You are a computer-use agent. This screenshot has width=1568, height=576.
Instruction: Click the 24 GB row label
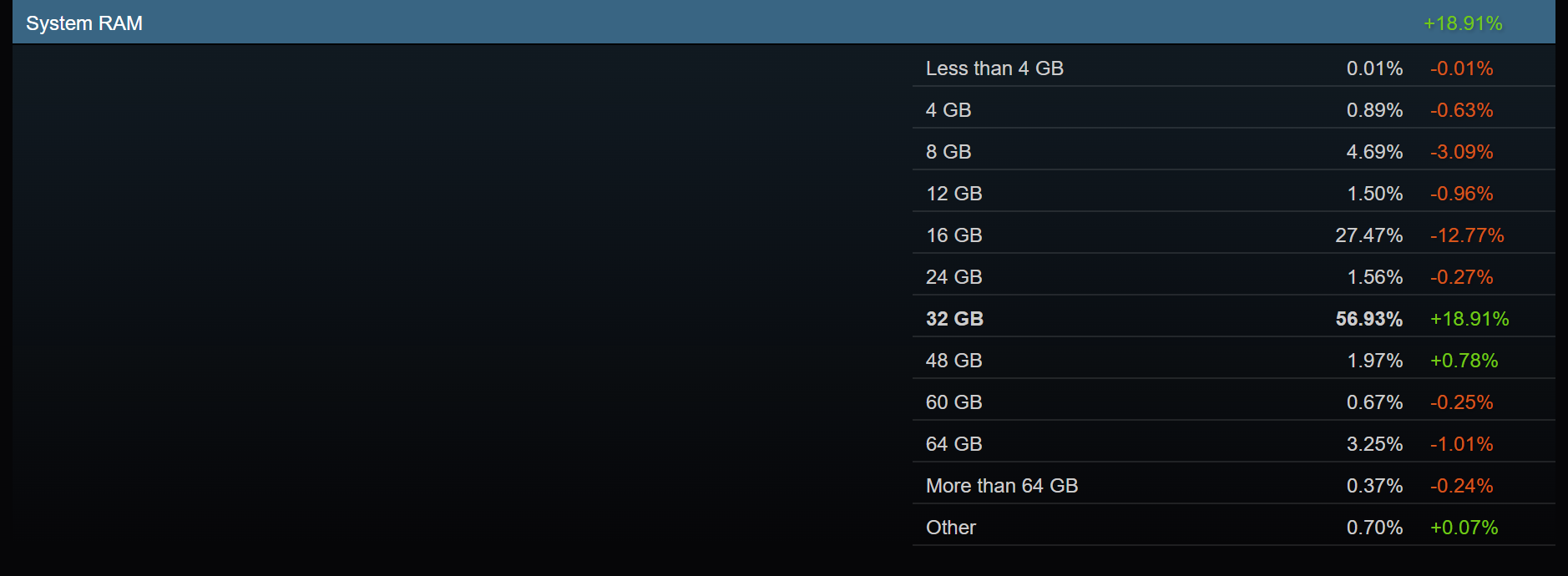pos(953,277)
